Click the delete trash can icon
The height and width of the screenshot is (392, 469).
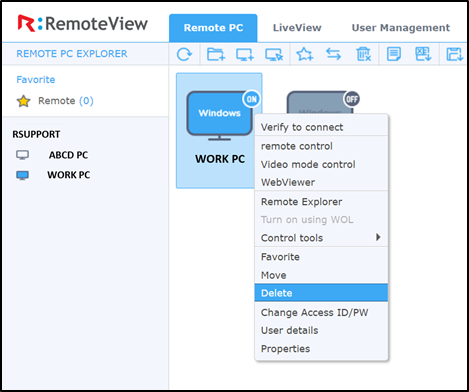[x=363, y=54]
